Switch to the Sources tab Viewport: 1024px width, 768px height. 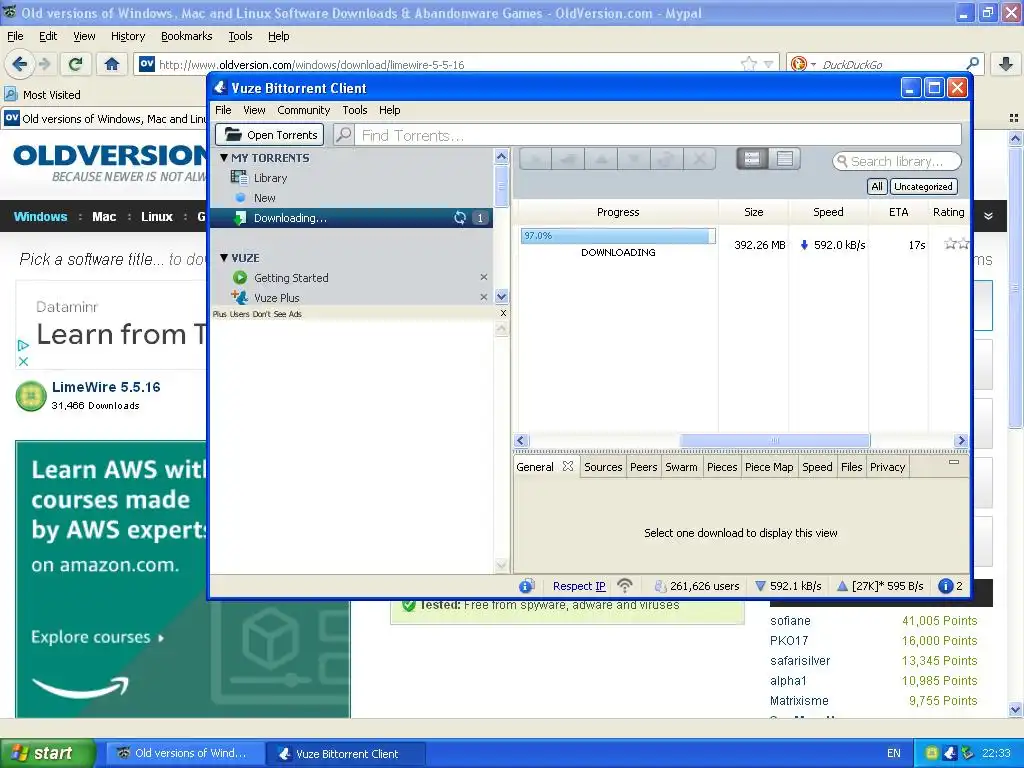(603, 467)
